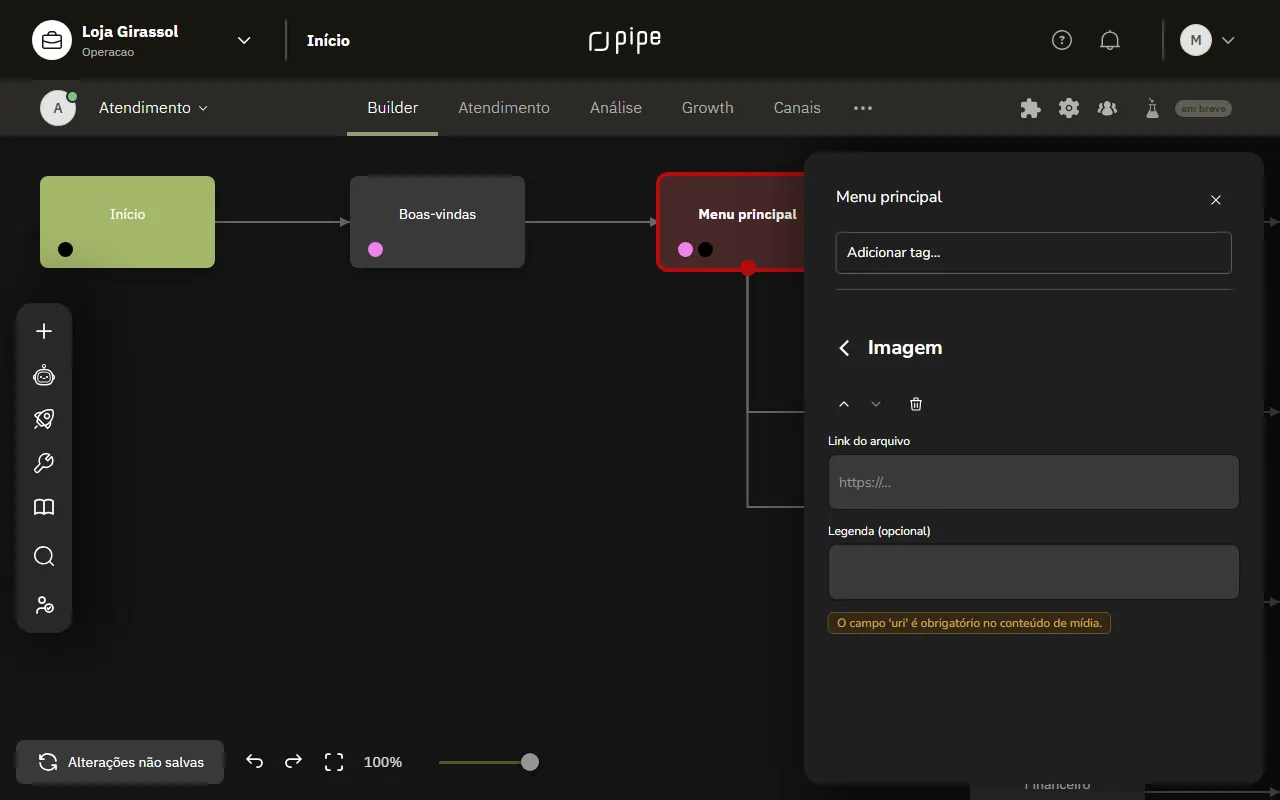This screenshot has height=800, width=1280.
Task: Delete the Imagem content with trash icon
Action: tap(916, 404)
